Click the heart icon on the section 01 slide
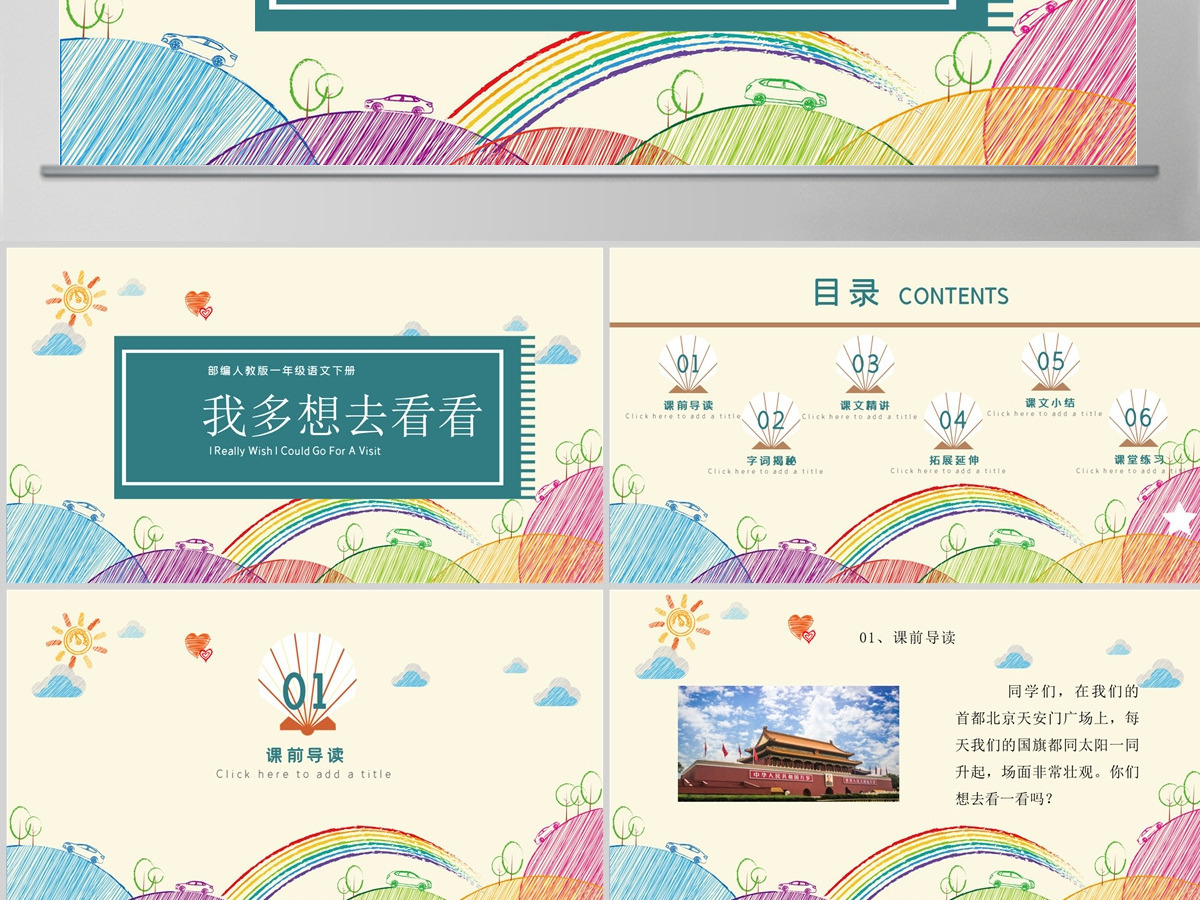This screenshot has width=1200, height=900. [199, 647]
